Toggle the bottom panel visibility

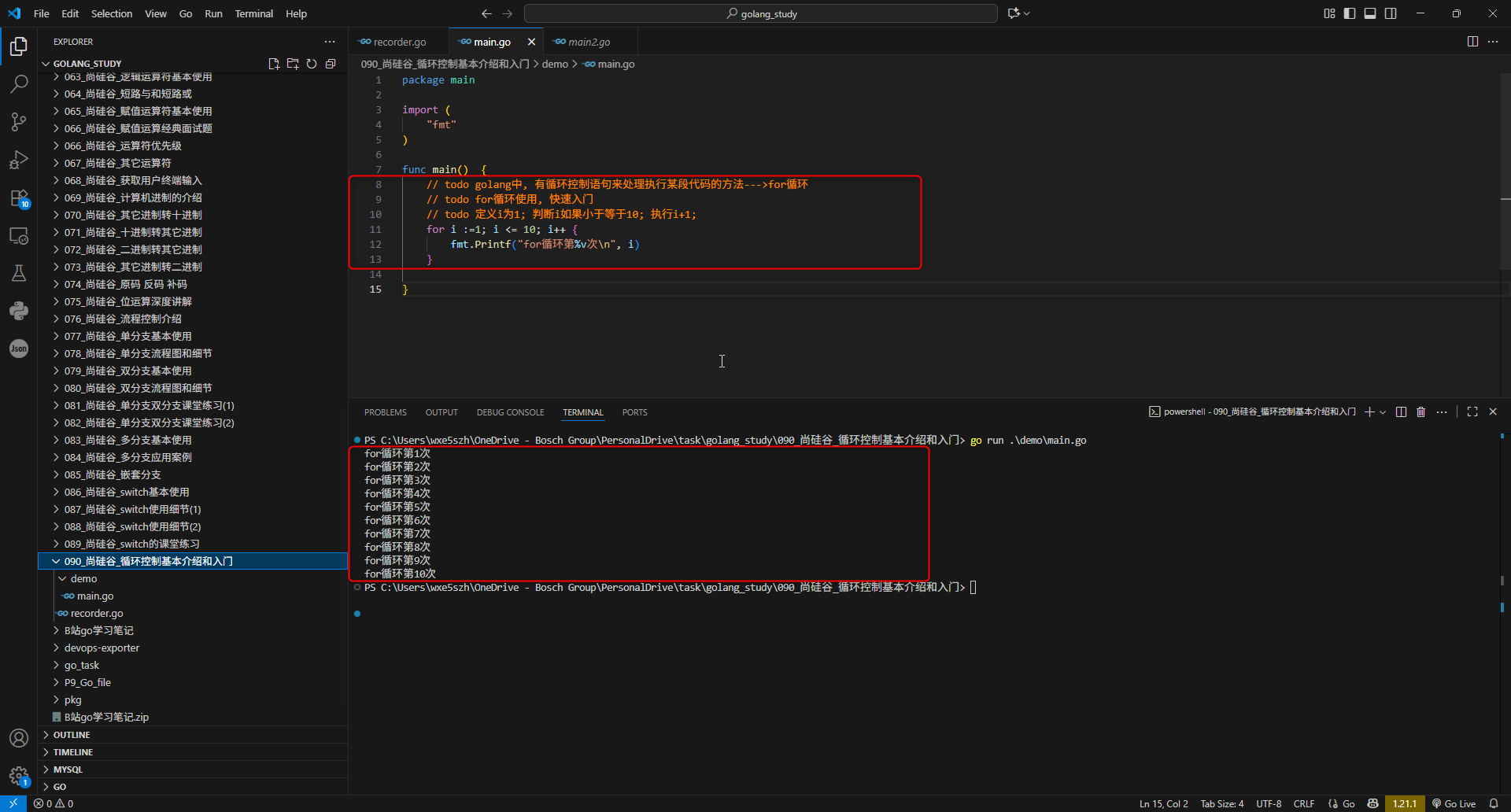(x=1370, y=13)
